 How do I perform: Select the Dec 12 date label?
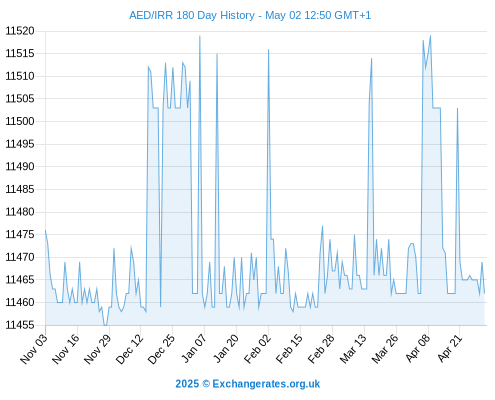click(130, 348)
